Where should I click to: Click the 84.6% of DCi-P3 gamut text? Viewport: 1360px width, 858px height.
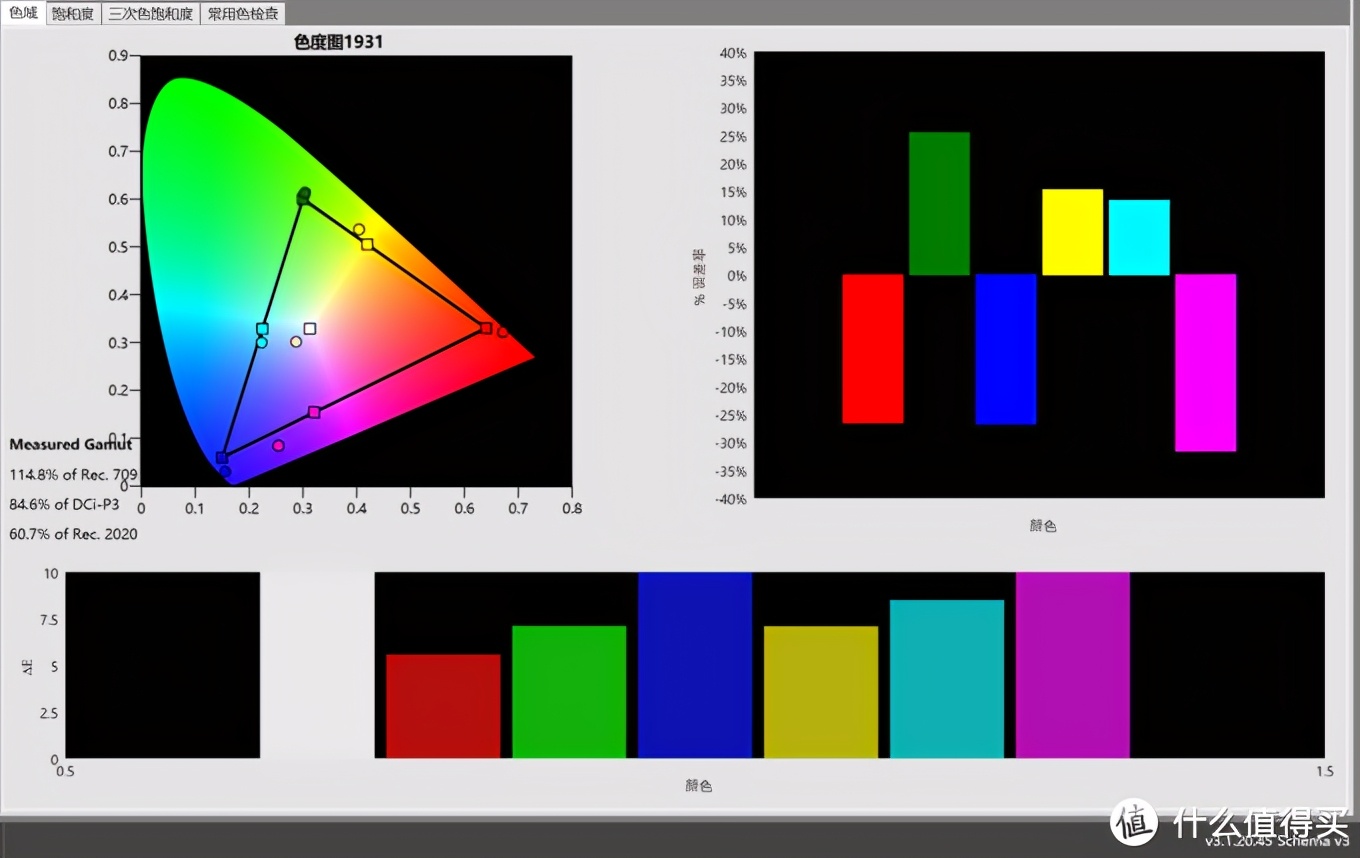tap(64, 505)
